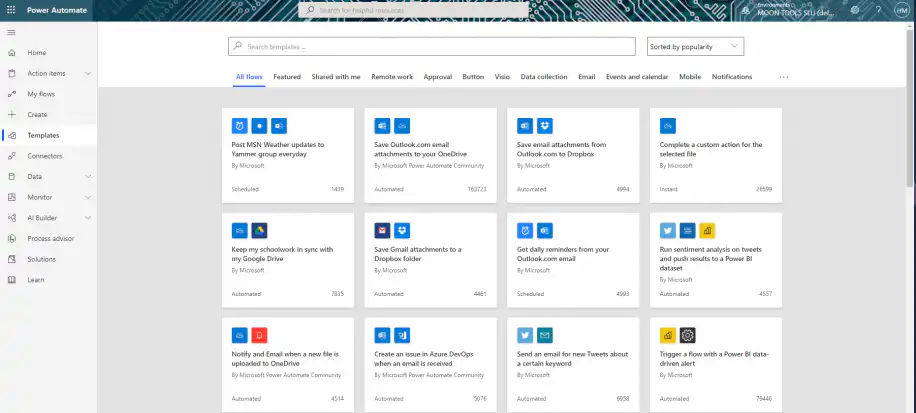
Task: Open the Notifications tab
Action: (x=732, y=77)
